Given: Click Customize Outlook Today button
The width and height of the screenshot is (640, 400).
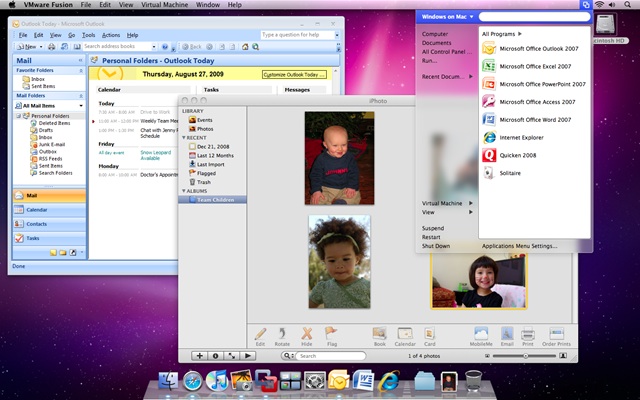Looking at the screenshot, I should (x=294, y=75).
